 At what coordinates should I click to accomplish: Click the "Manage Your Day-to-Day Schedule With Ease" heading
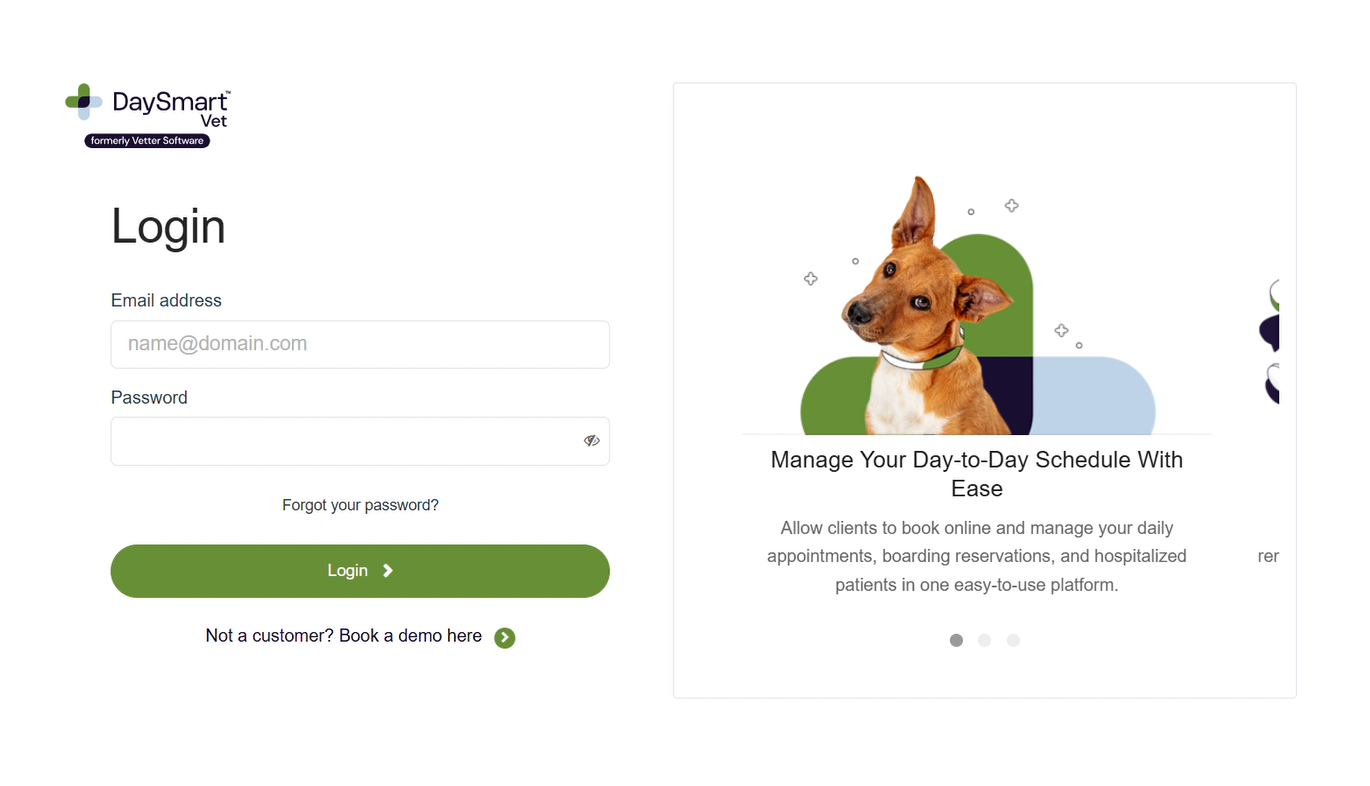click(976, 474)
